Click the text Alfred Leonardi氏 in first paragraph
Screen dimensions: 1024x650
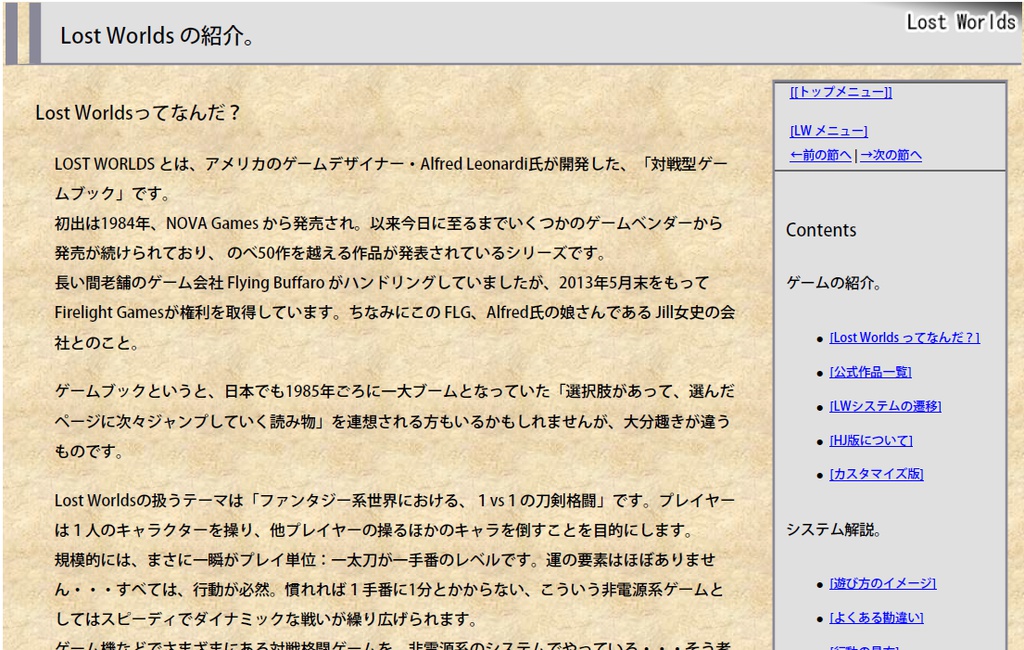pos(481,164)
